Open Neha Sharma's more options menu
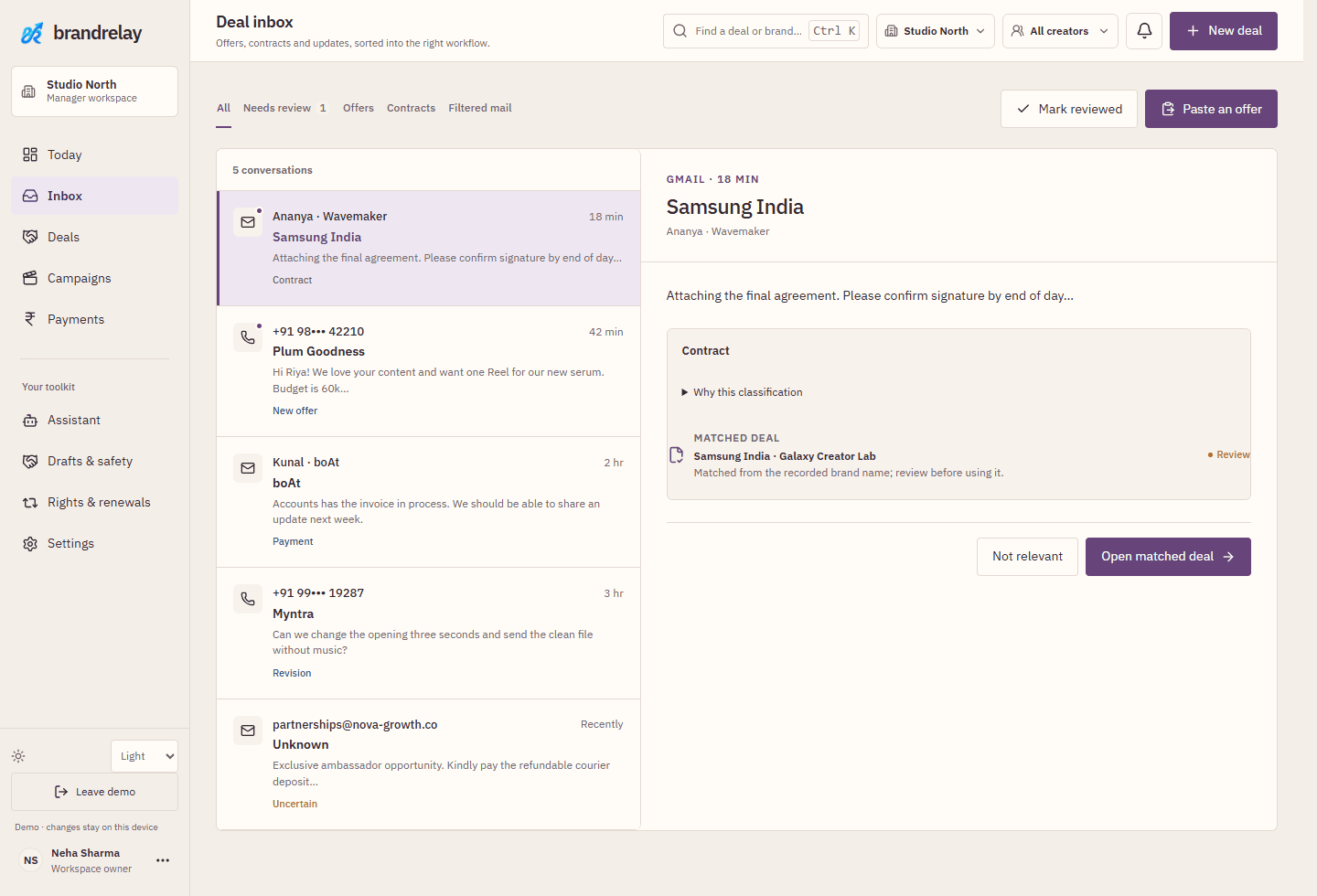Image resolution: width=1317 pixels, height=896 pixels. [163, 860]
